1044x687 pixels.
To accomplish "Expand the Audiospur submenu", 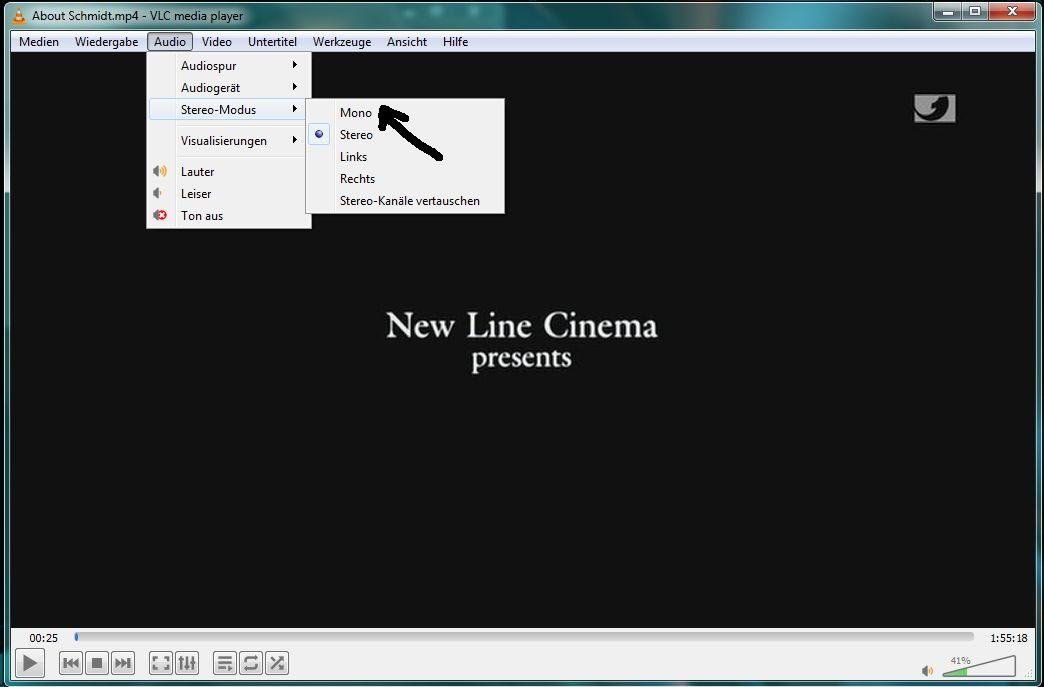I will 229,65.
